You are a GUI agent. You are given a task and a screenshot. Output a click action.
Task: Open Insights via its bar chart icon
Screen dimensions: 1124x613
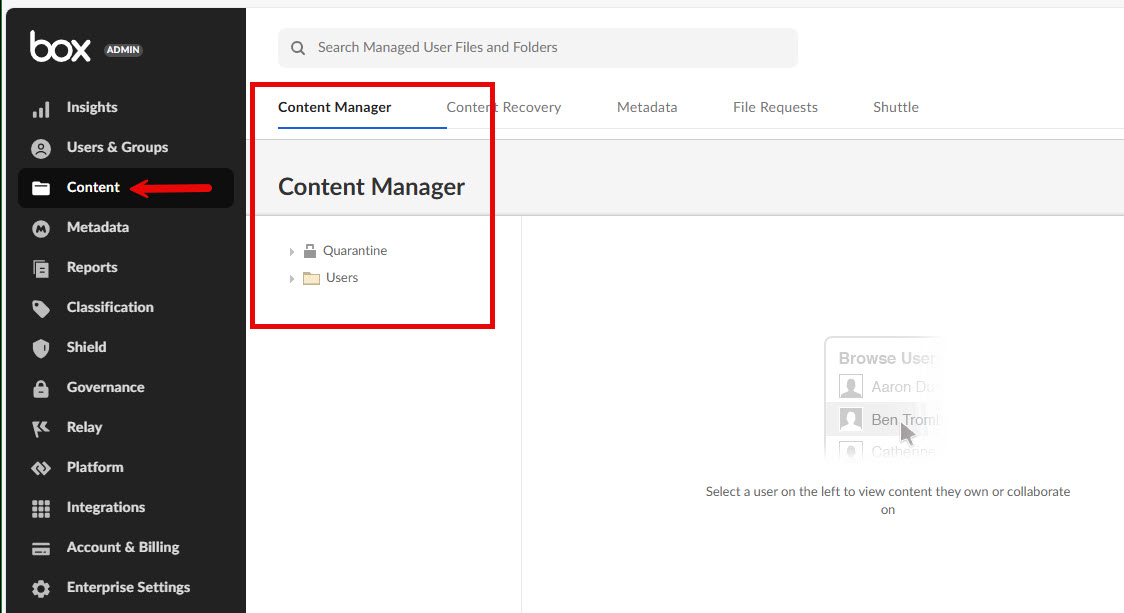pyautogui.click(x=41, y=108)
